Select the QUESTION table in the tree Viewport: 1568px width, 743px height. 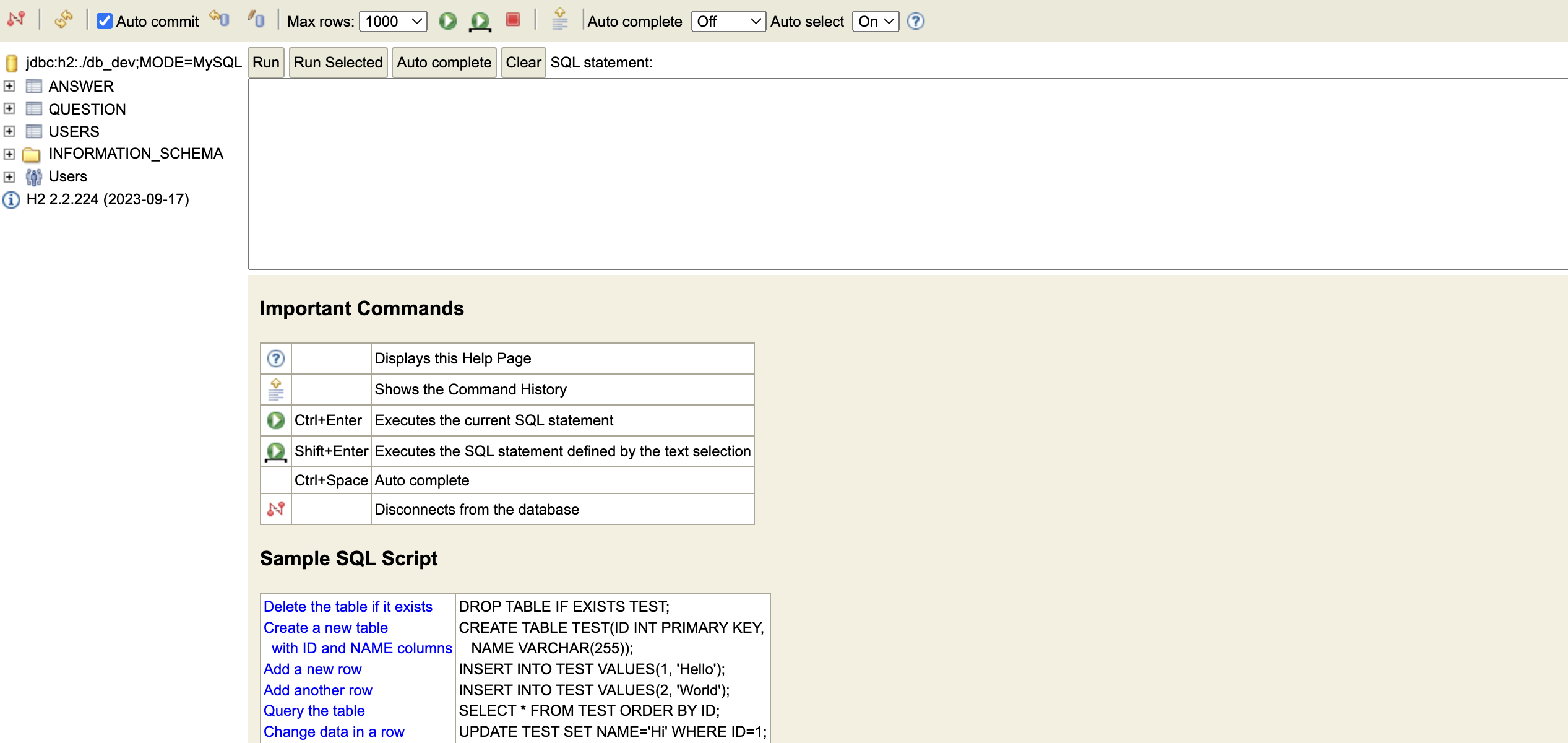87,109
